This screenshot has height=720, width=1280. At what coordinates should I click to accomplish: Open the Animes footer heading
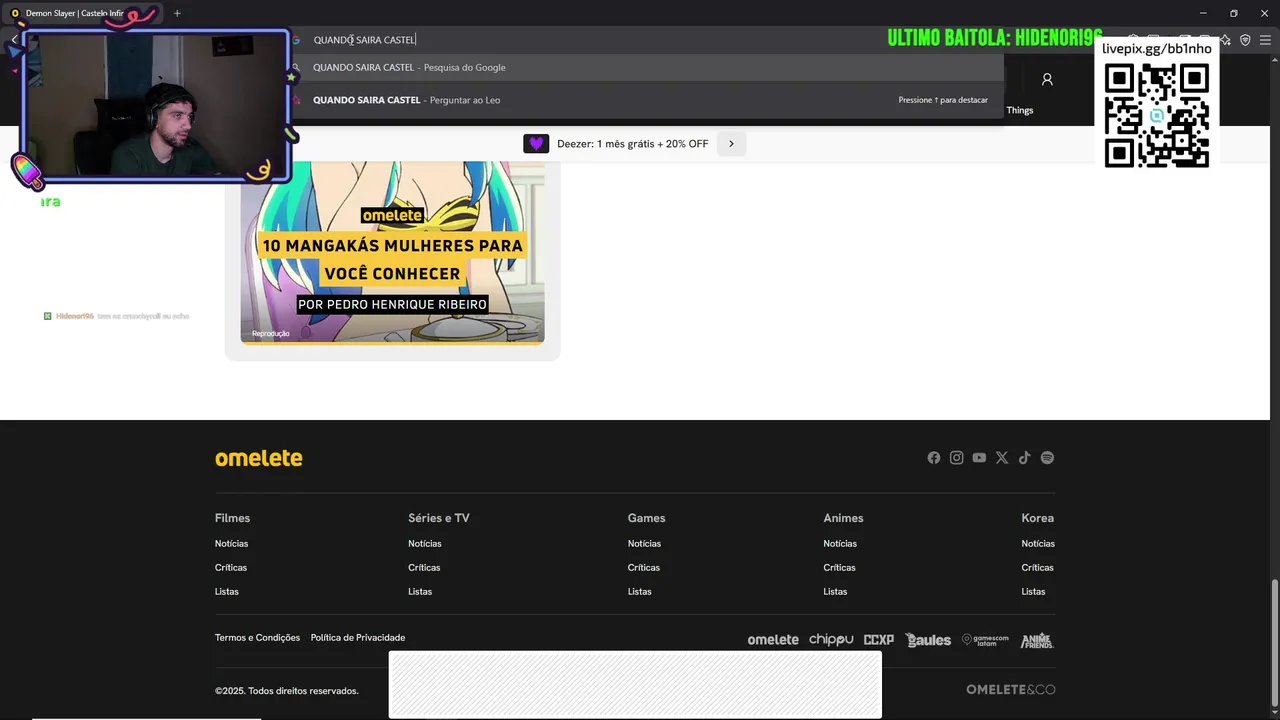[843, 518]
